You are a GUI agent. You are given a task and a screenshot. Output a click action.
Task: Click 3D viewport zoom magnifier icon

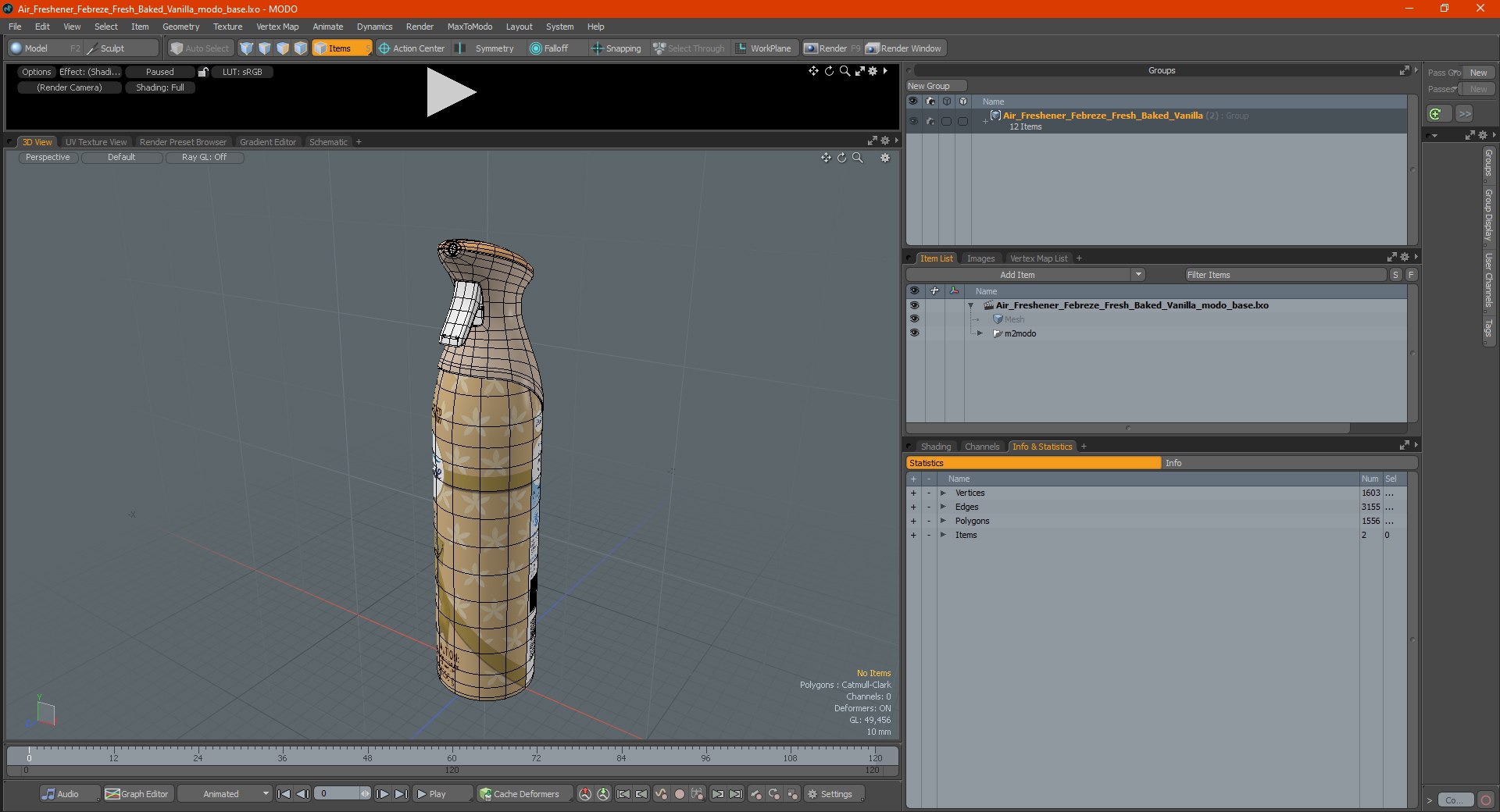(858, 158)
